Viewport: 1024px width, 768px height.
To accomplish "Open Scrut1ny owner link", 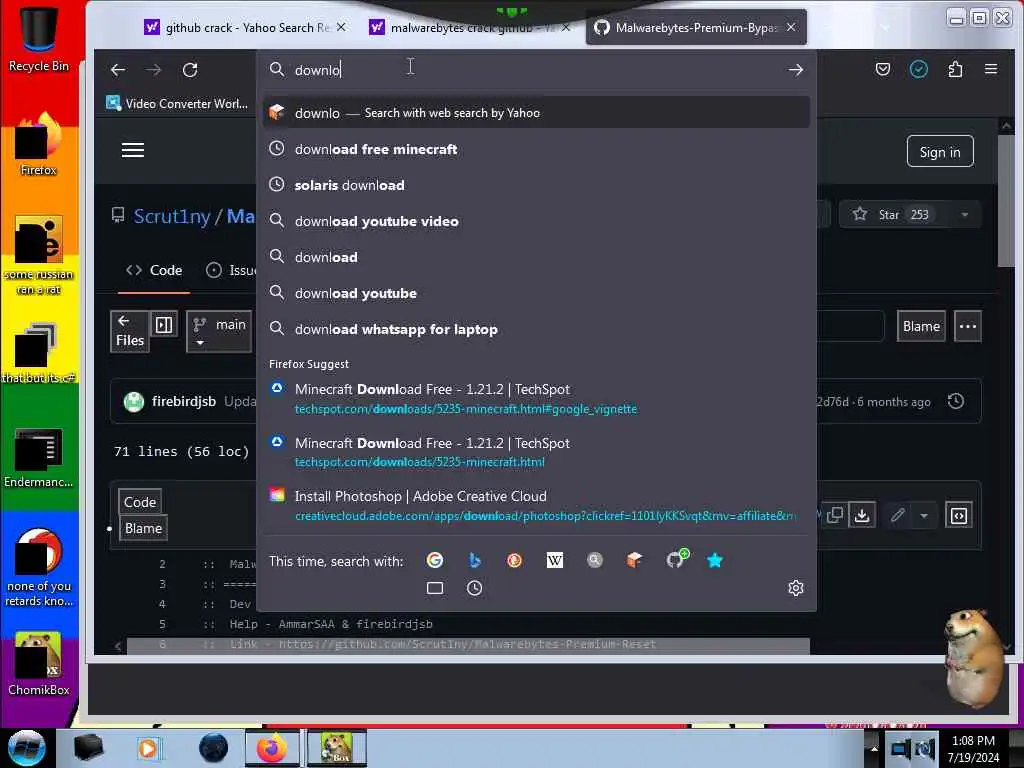I will [172, 216].
